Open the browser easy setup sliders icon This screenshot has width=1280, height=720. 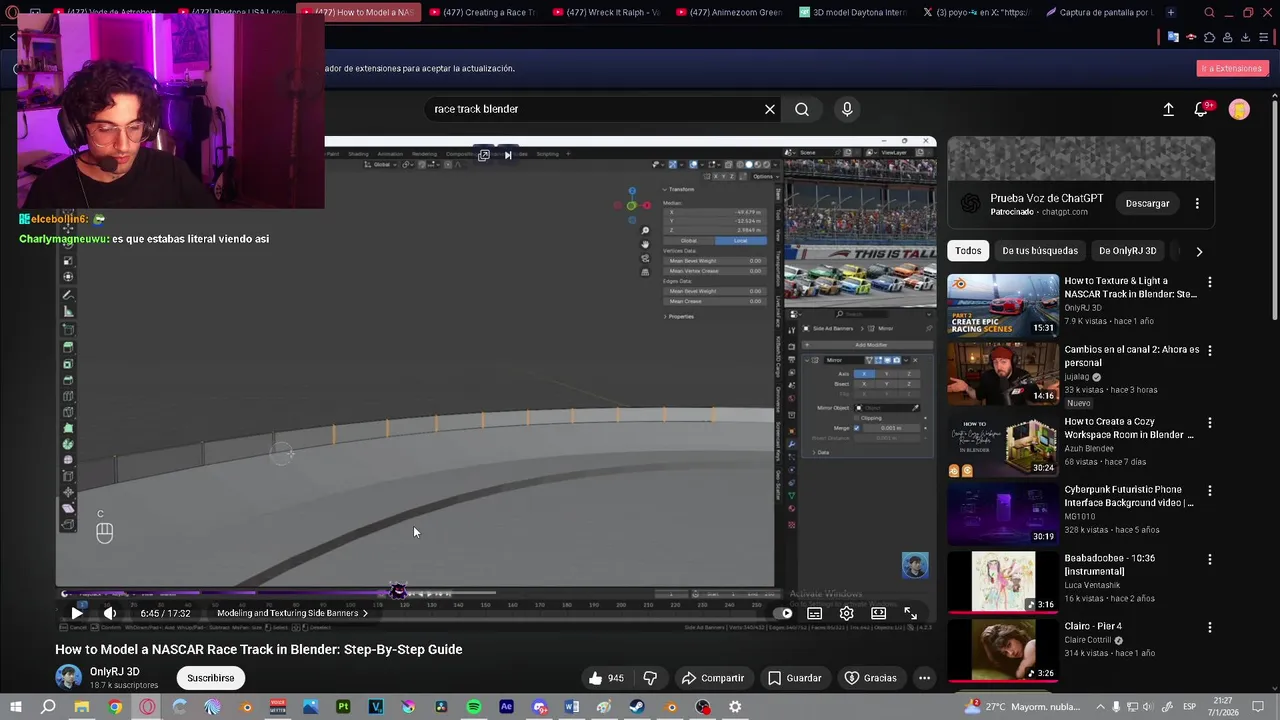pos(1264,37)
